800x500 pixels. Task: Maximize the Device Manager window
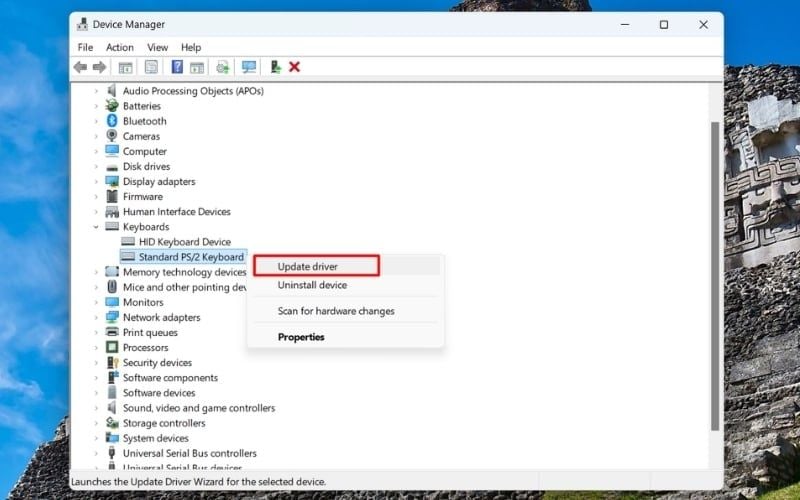pyautogui.click(x=664, y=24)
